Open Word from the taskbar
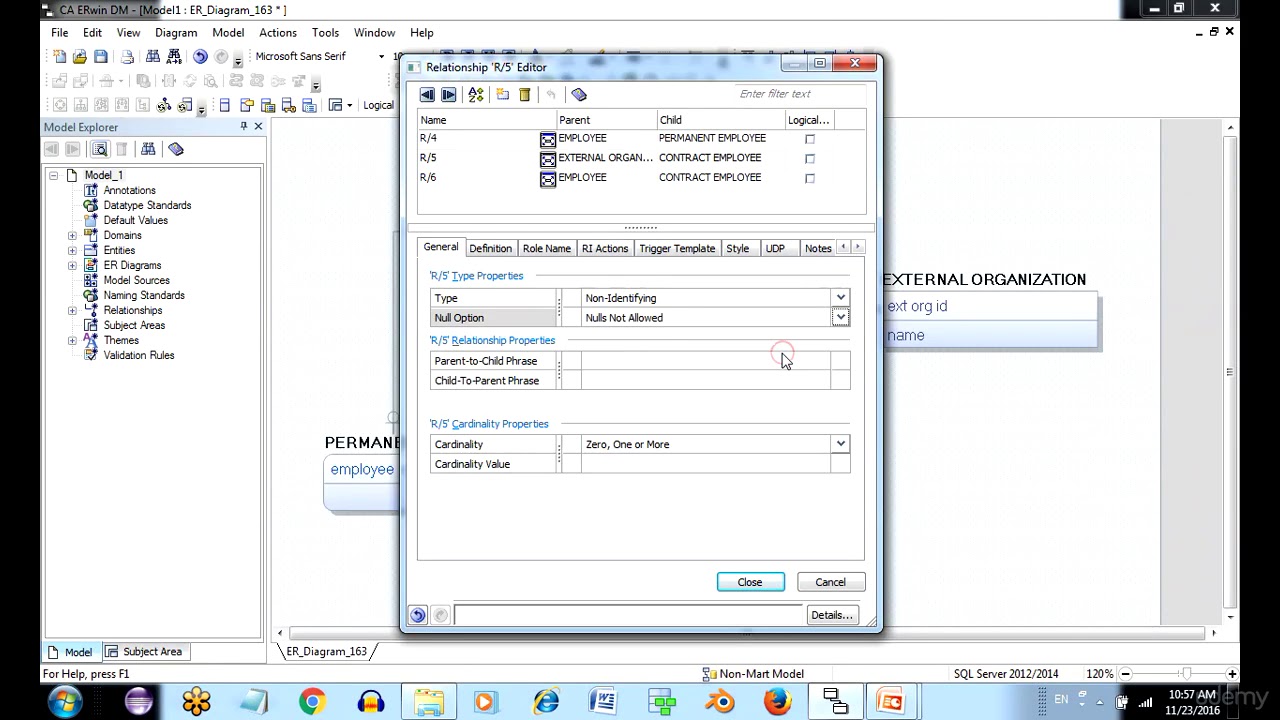Screen dimensions: 1280x720 [603, 701]
